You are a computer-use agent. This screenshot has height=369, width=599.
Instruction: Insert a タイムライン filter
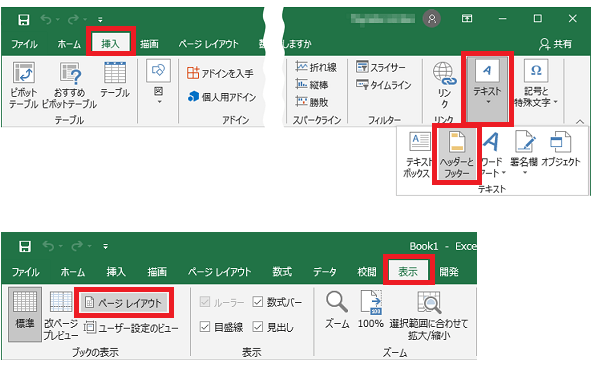click(384, 85)
